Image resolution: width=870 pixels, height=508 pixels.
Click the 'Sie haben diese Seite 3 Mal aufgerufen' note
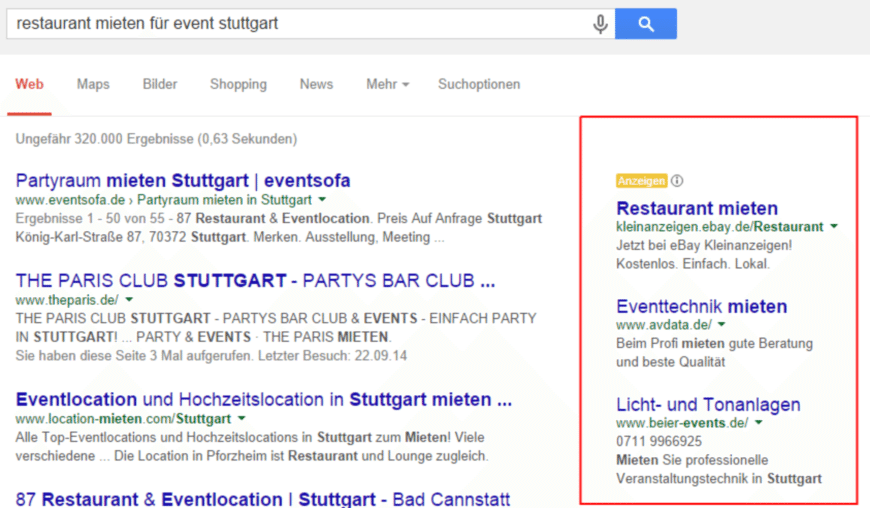[211, 355]
